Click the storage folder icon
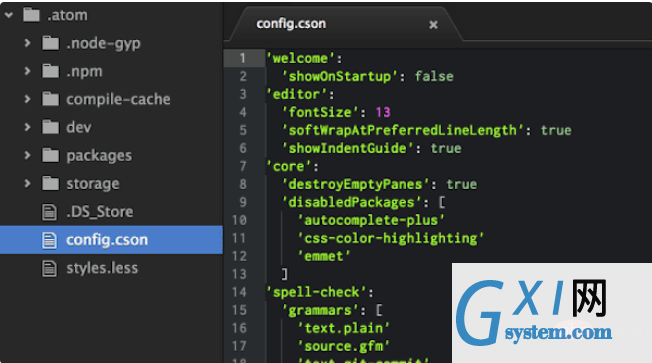The height and width of the screenshot is (363, 652). pos(50,183)
